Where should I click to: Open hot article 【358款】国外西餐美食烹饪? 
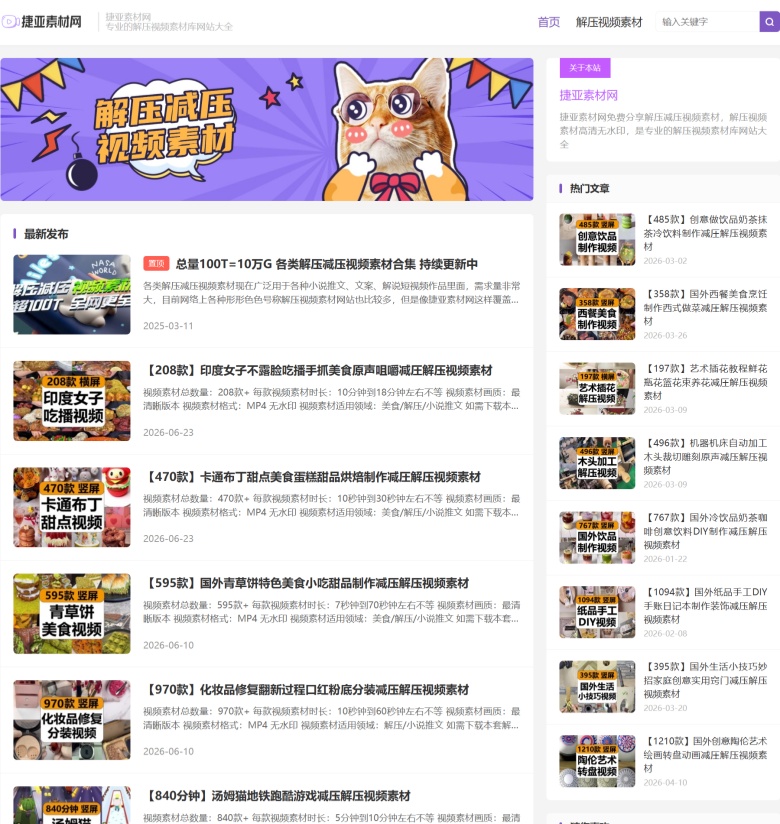point(705,307)
